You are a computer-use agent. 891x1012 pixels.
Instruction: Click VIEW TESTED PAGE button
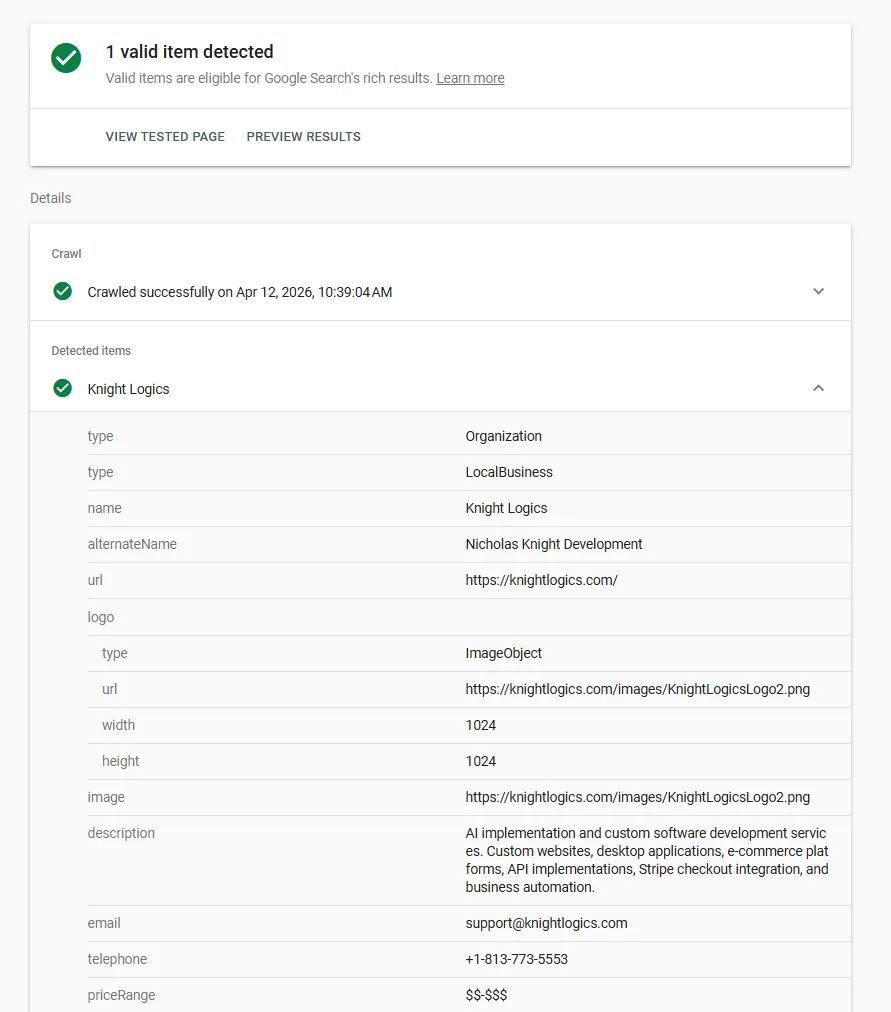165,137
